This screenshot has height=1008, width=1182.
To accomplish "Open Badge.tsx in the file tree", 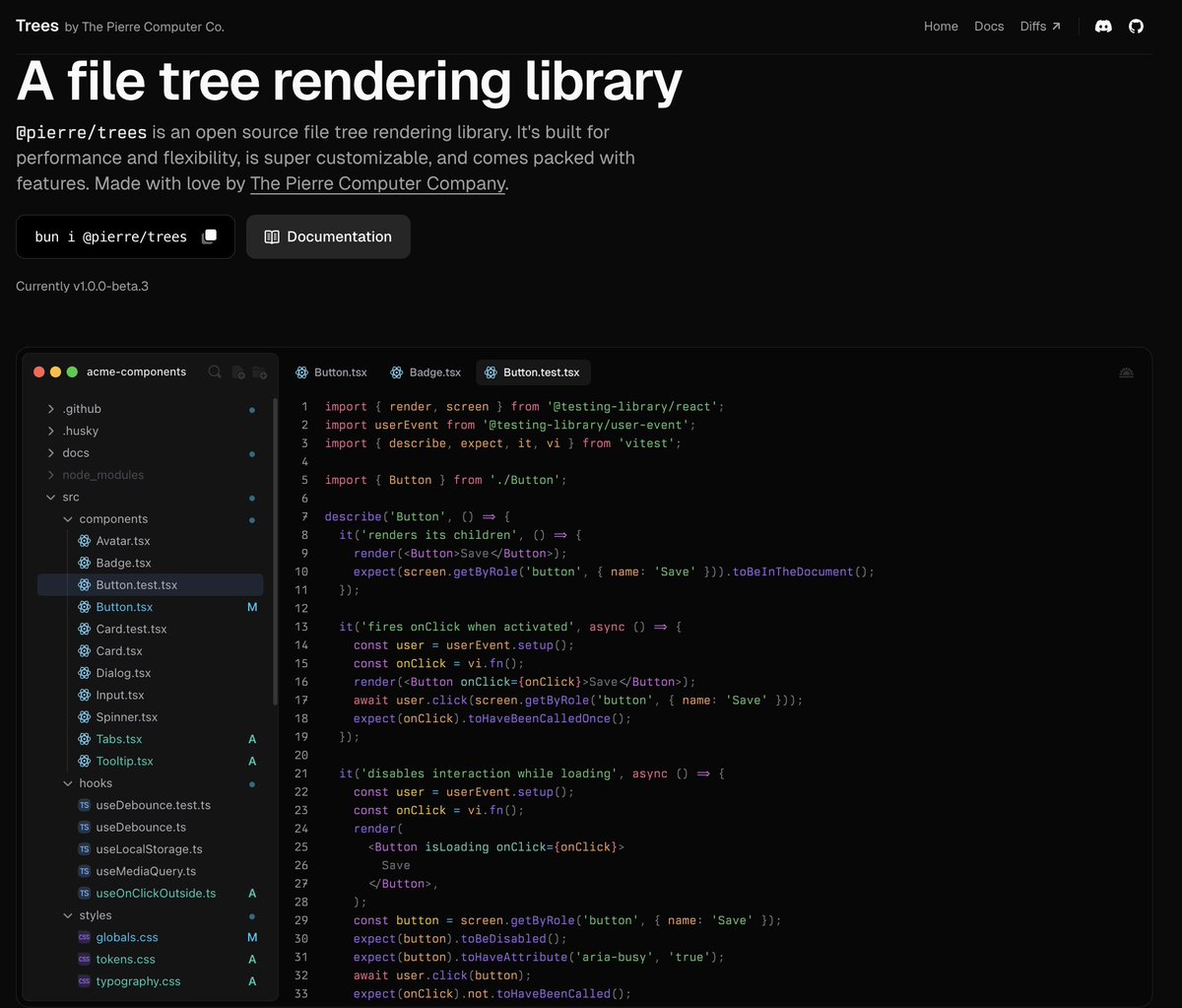I will click(150, 564).
